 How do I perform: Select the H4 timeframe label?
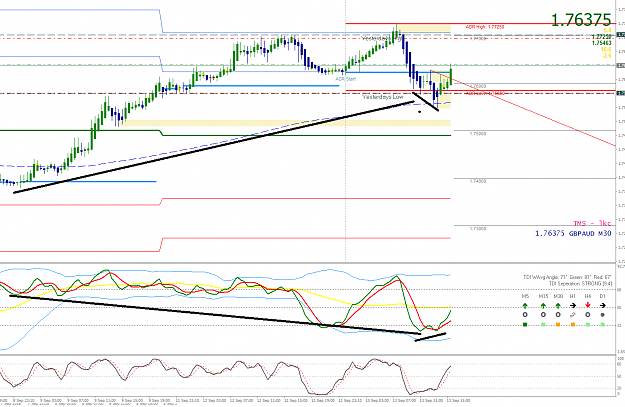[588, 296]
